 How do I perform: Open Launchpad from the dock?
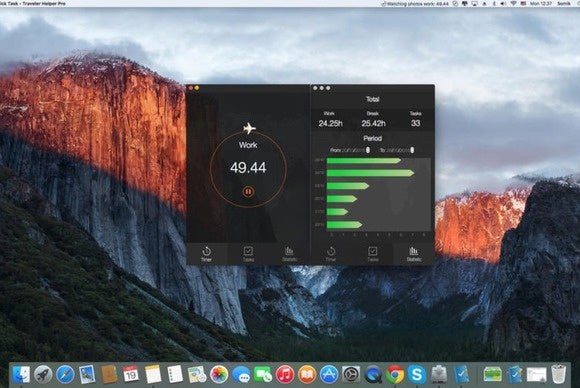[x=43, y=374]
